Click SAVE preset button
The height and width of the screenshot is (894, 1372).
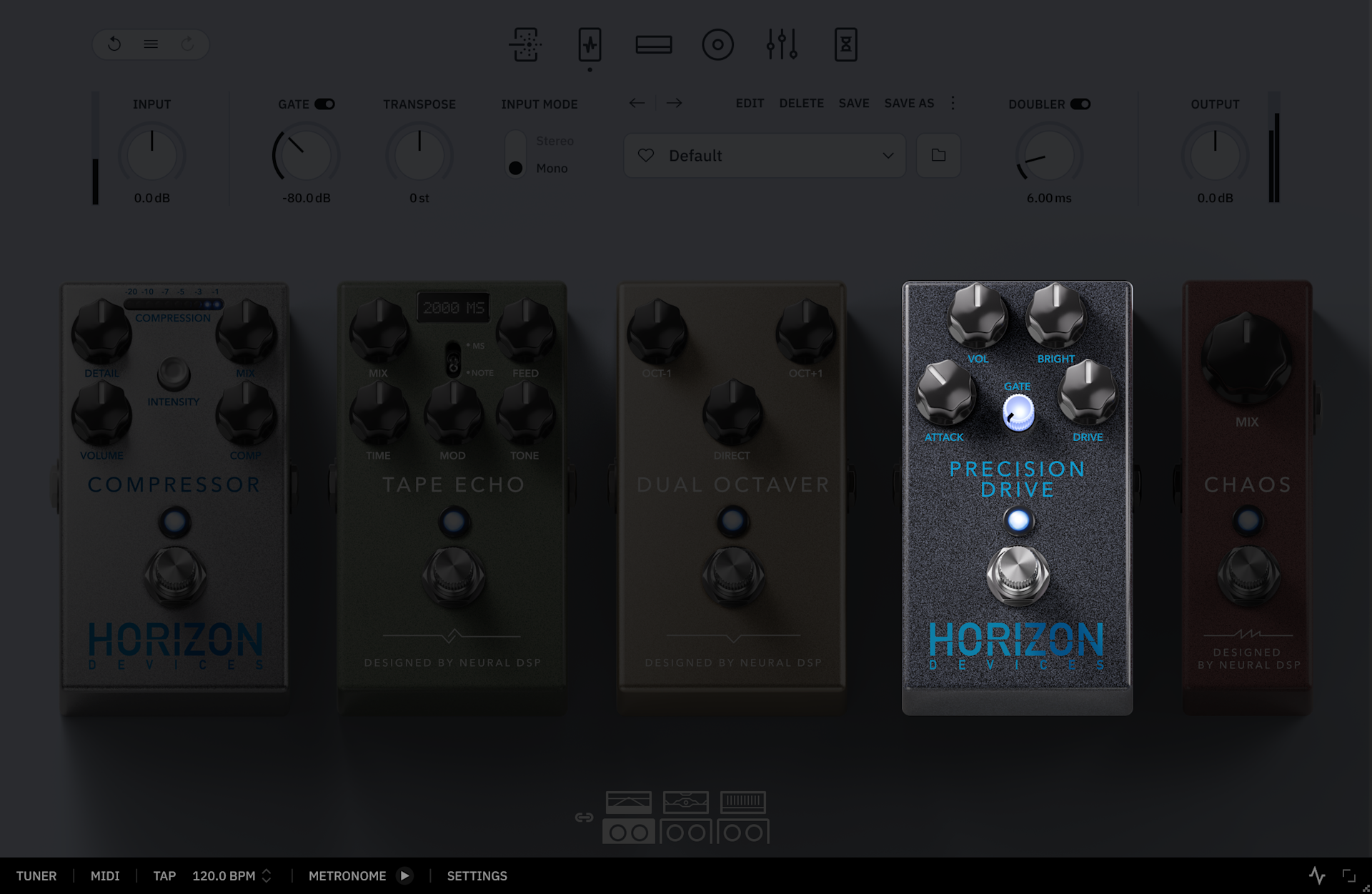coord(854,104)
